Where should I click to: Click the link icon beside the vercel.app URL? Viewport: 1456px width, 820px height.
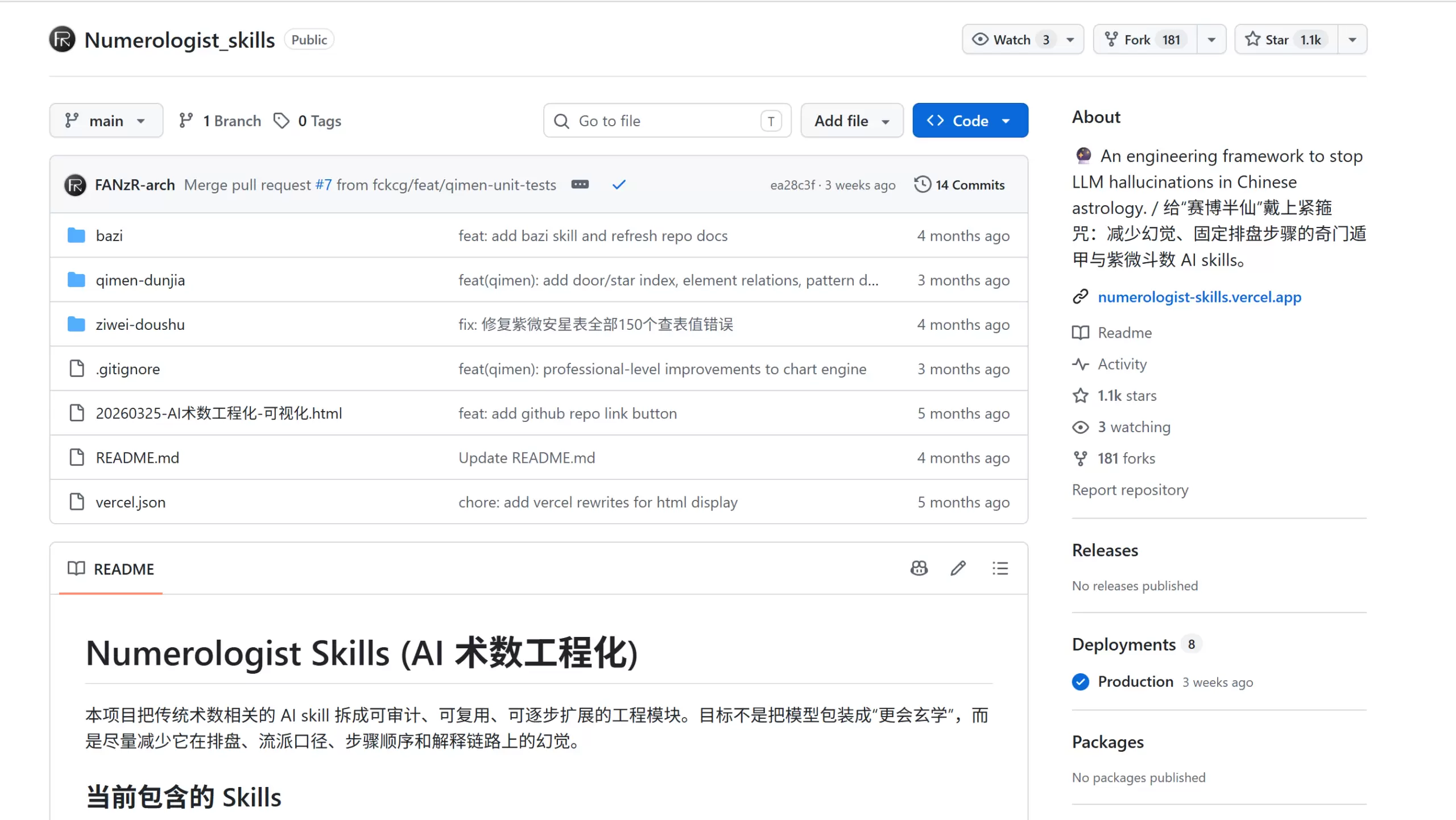[x=1081, y=297]
